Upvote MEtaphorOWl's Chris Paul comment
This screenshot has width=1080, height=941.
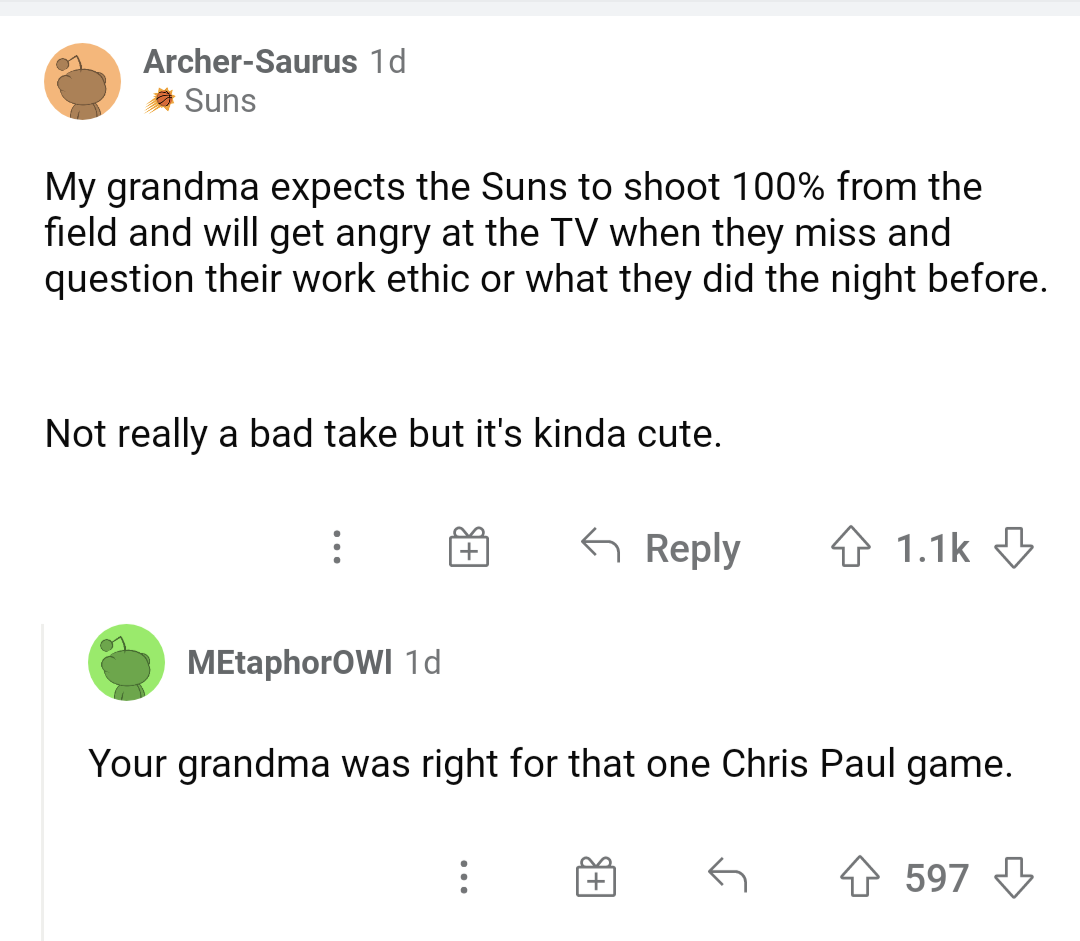pos(858,877)
